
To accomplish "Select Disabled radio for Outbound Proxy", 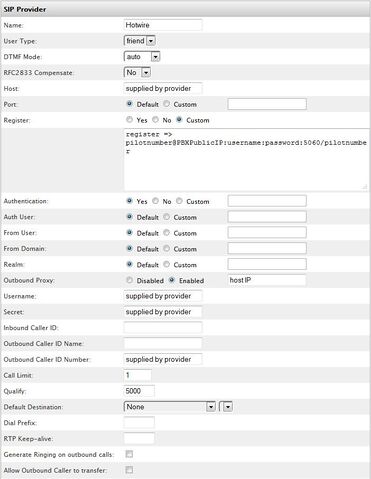I will pyautogui.click(x=129, y=280).
